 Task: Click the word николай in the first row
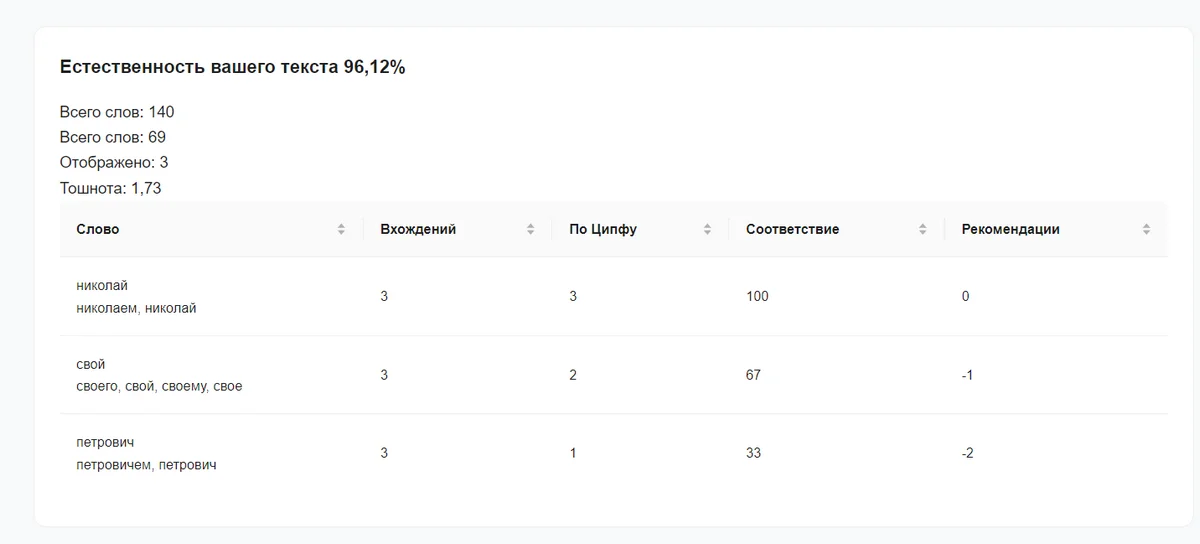(102, 285)
